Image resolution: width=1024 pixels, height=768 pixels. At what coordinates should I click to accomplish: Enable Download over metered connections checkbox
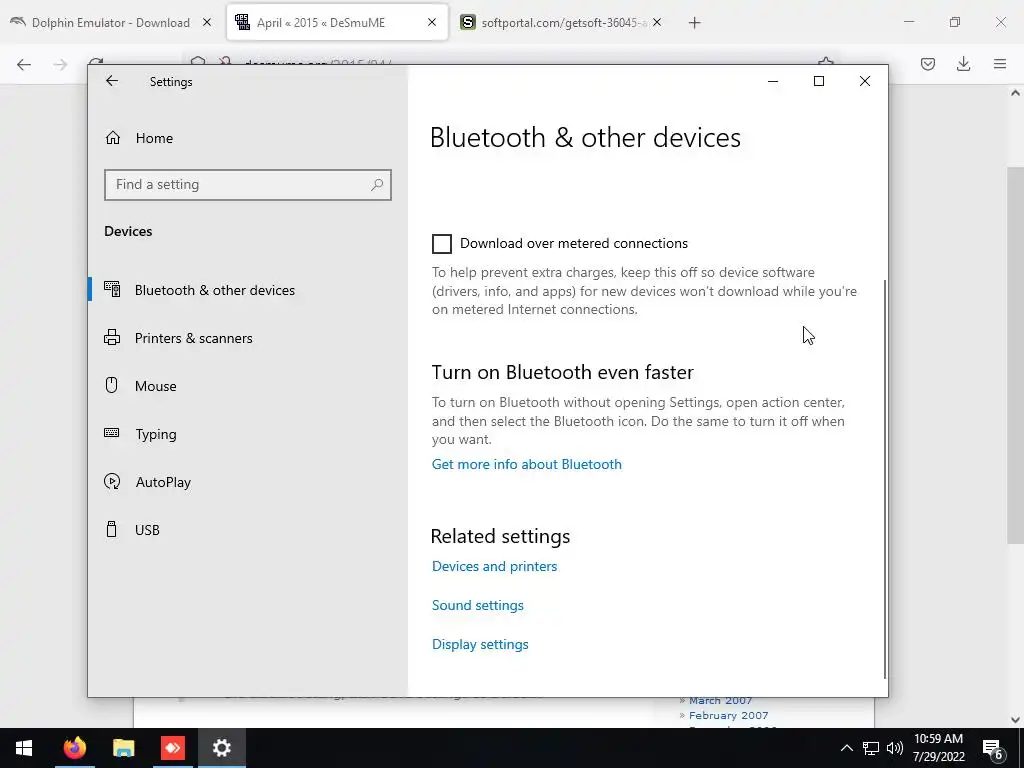pos(442,244)
